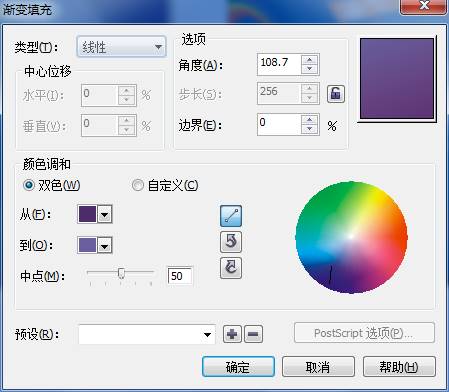Expand the 预设 preset combo box
The height and width of the screenshot is (392, 449).
coord(147,334)
